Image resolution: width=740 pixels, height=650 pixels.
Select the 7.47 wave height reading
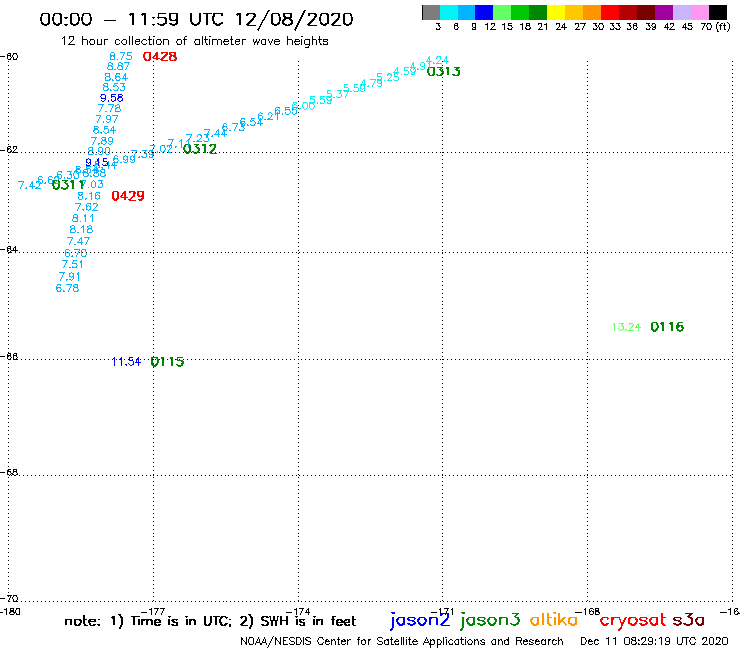click(x=78, y=241)
